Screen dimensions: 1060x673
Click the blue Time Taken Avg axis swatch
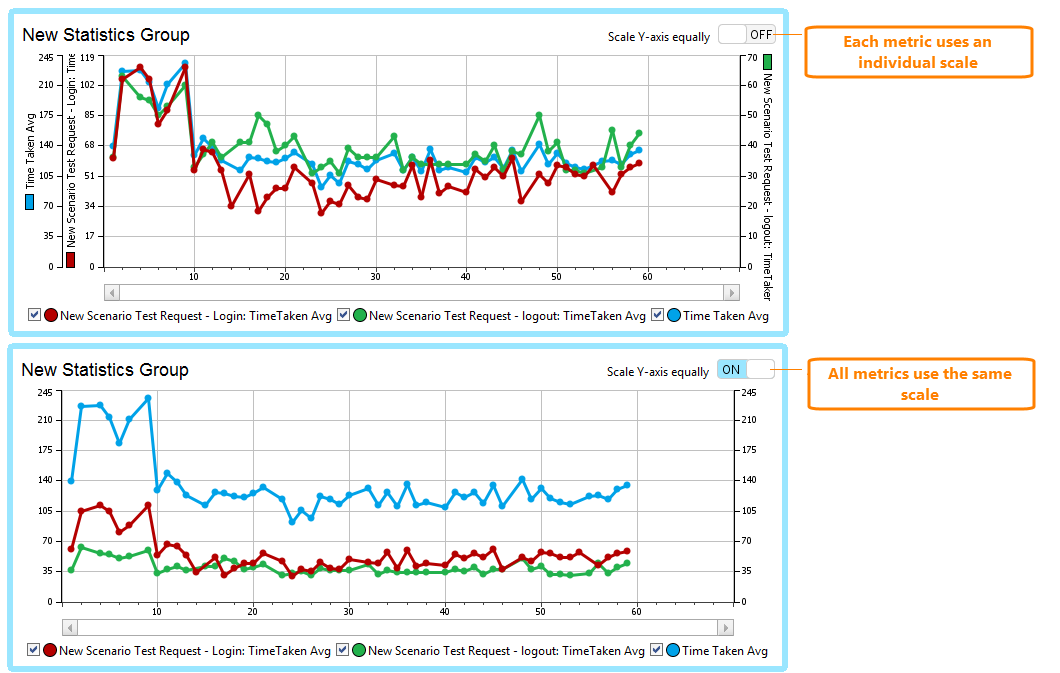[x=29, y=202]
